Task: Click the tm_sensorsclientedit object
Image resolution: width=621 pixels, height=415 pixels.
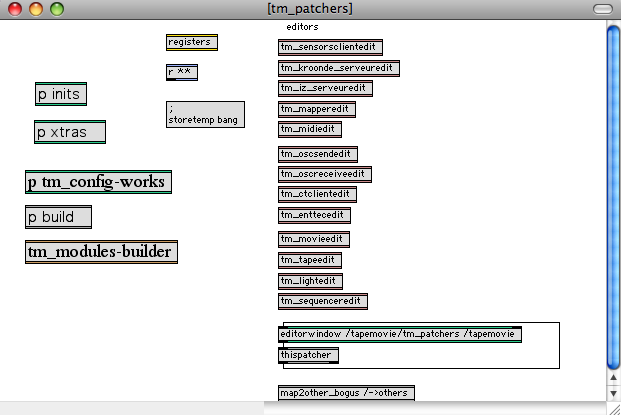Action: (330, 47)
